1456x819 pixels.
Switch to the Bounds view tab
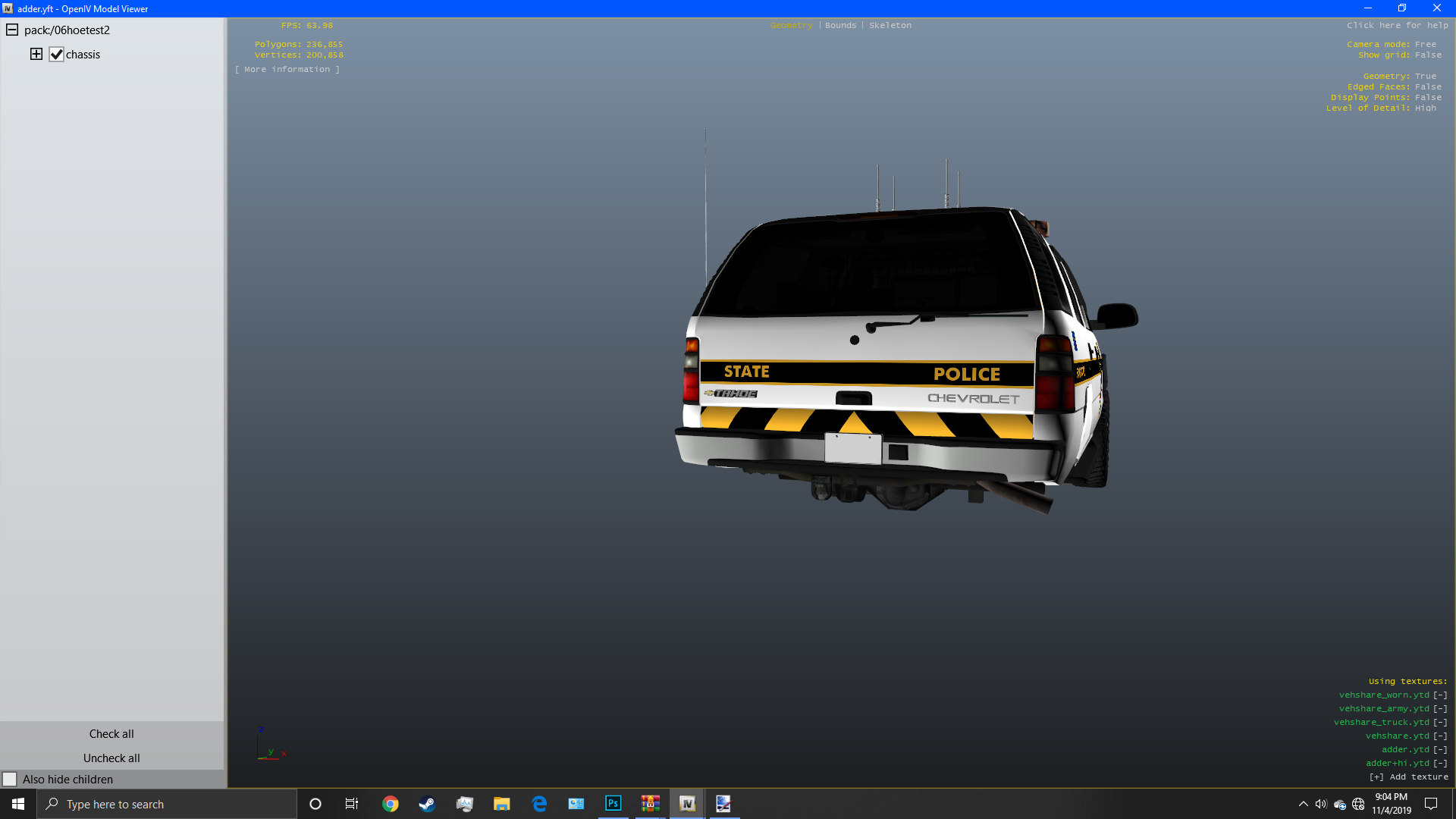point(840,25)
